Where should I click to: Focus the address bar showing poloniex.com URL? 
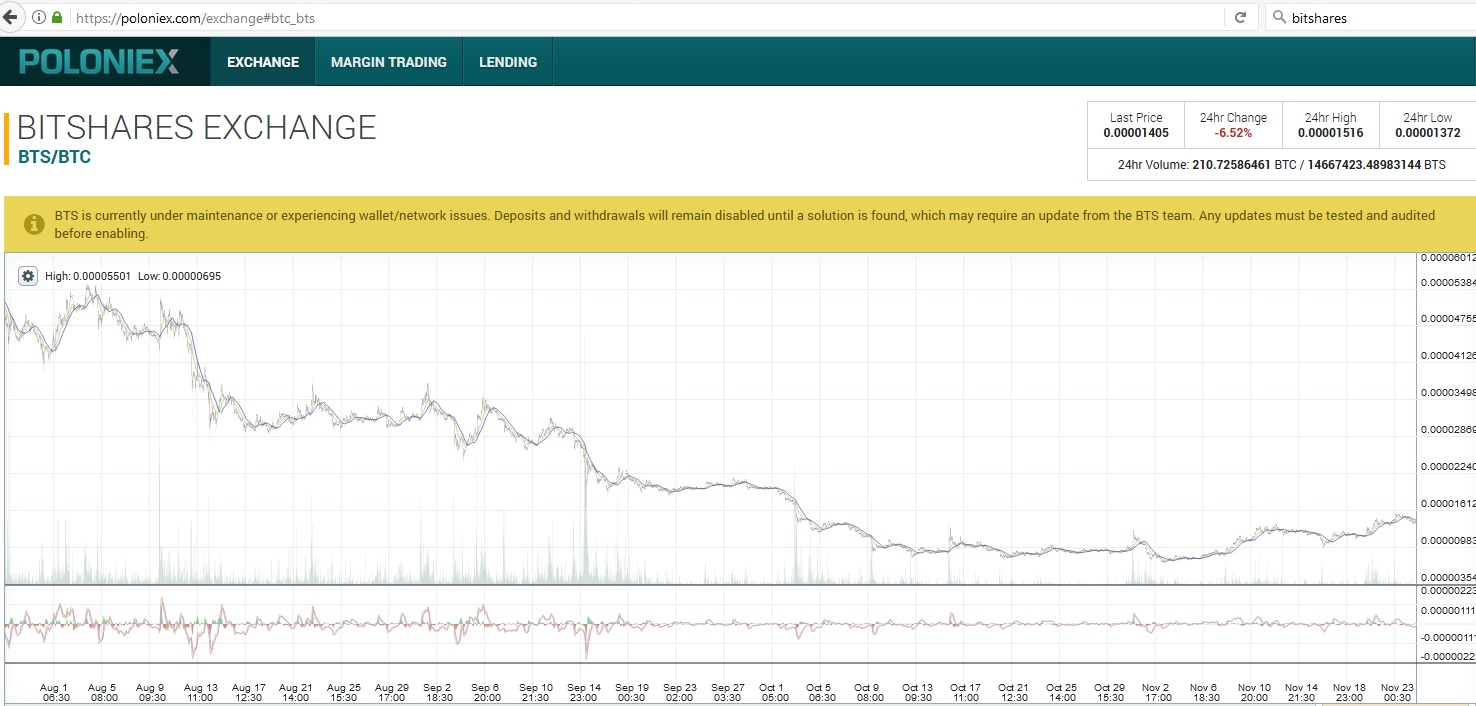click(640, 17)
